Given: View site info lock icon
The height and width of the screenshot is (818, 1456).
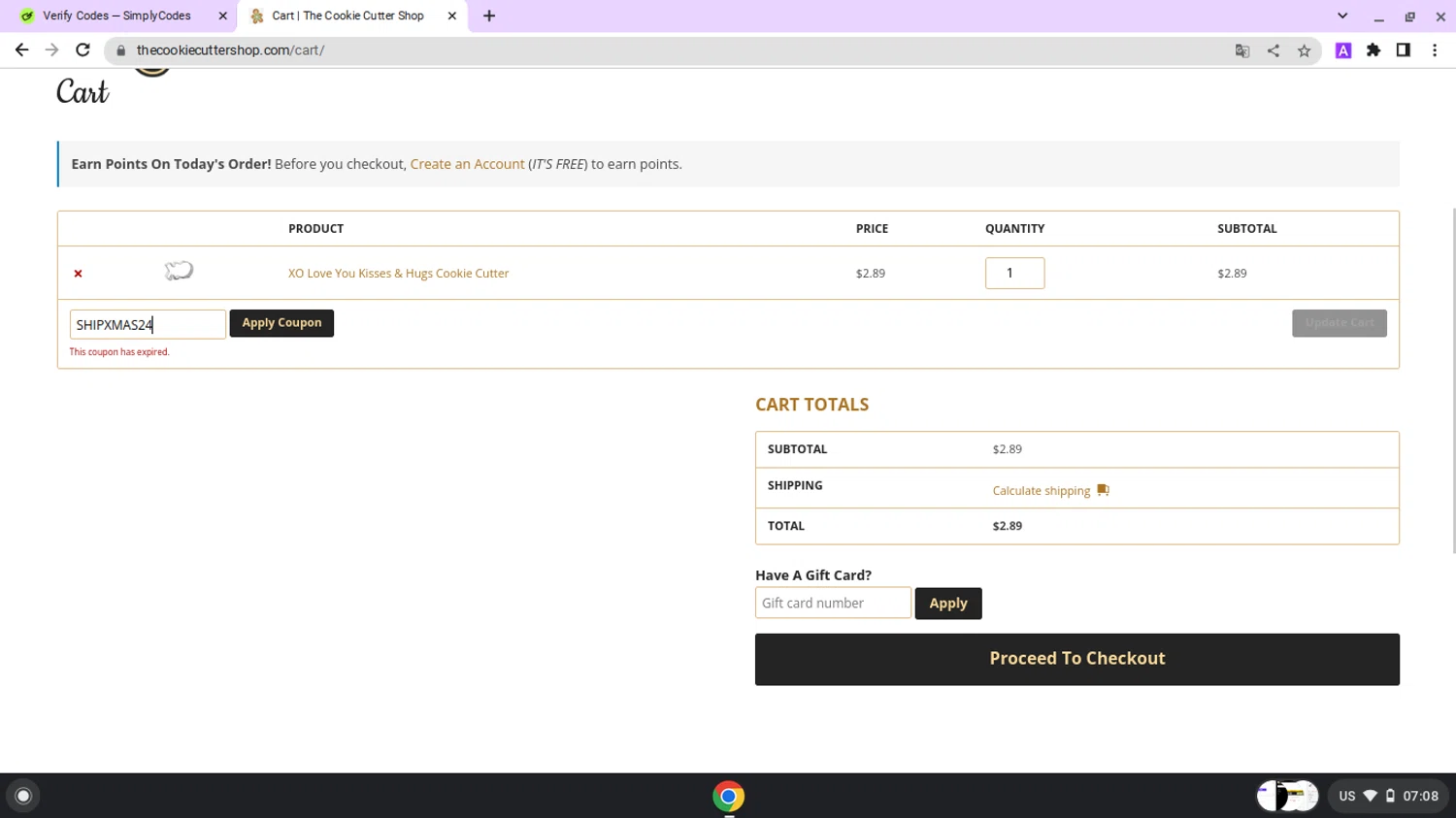Looking at the screenshot, I should (x=121, y=50).
